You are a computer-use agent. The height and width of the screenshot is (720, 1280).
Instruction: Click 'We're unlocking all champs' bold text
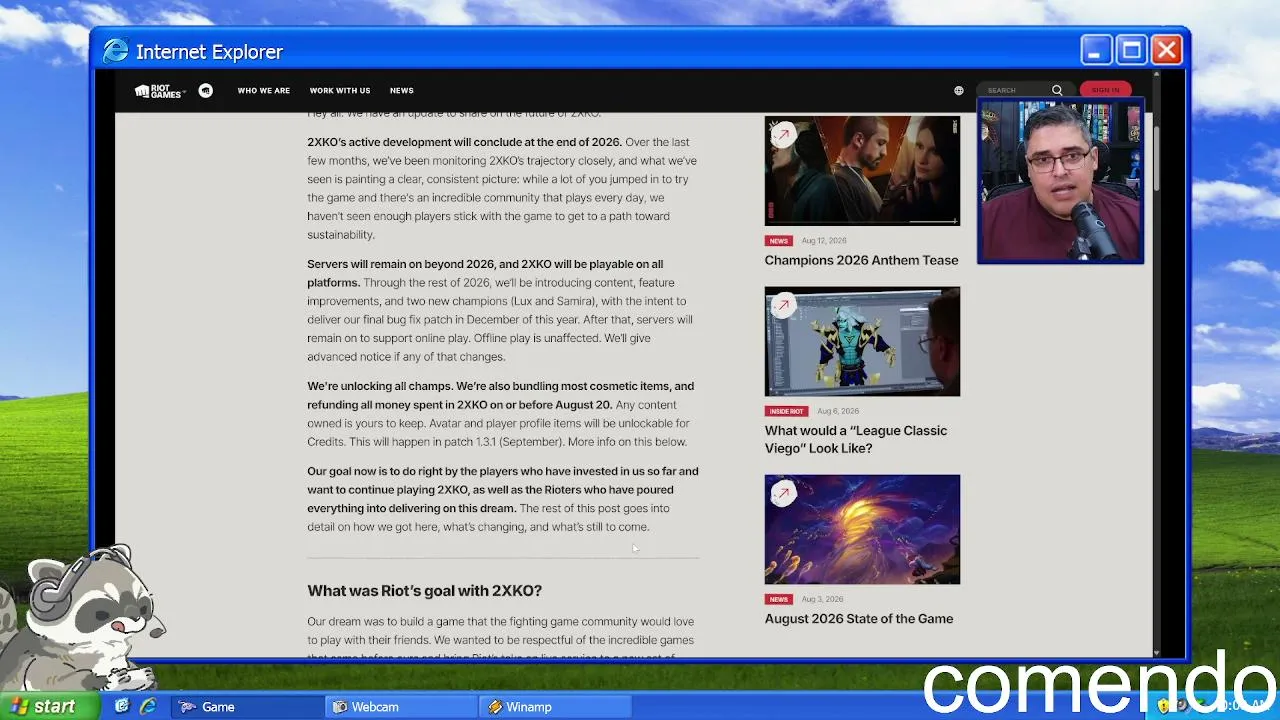(381, 386)
